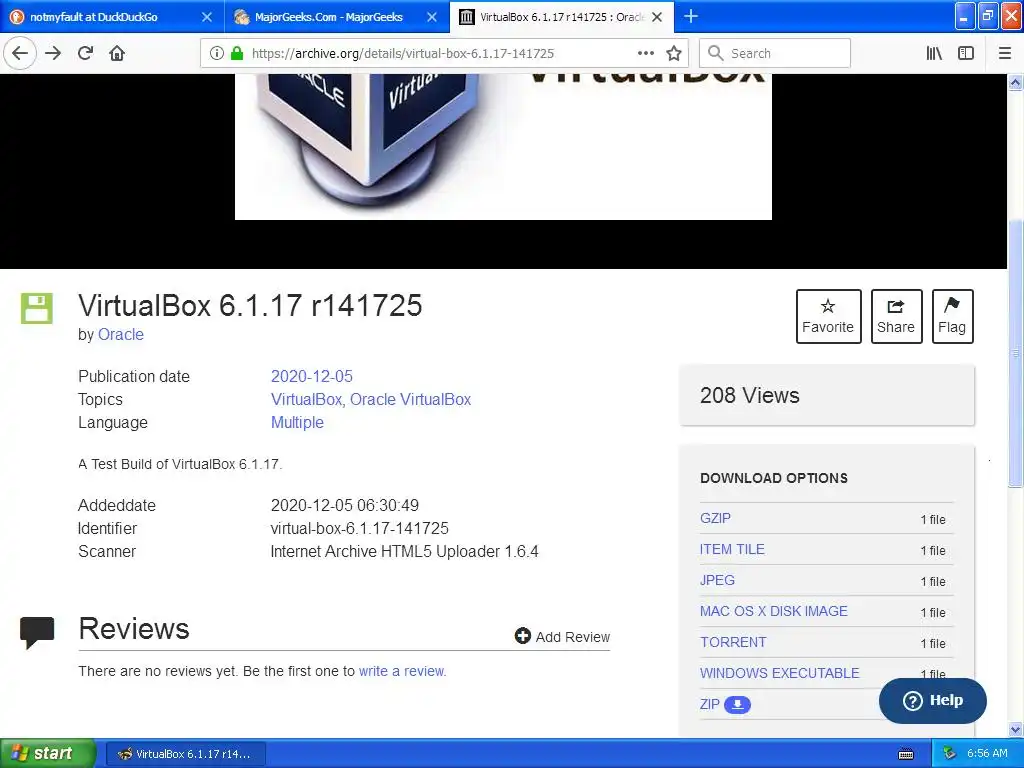Open publication date 2020-12-05 link

pos(312,376)
